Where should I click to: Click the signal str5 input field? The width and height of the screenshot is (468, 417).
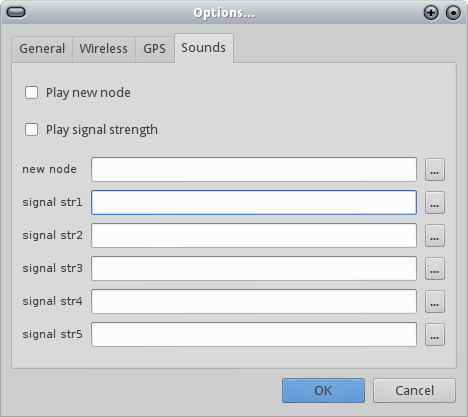tap(254, 334)
